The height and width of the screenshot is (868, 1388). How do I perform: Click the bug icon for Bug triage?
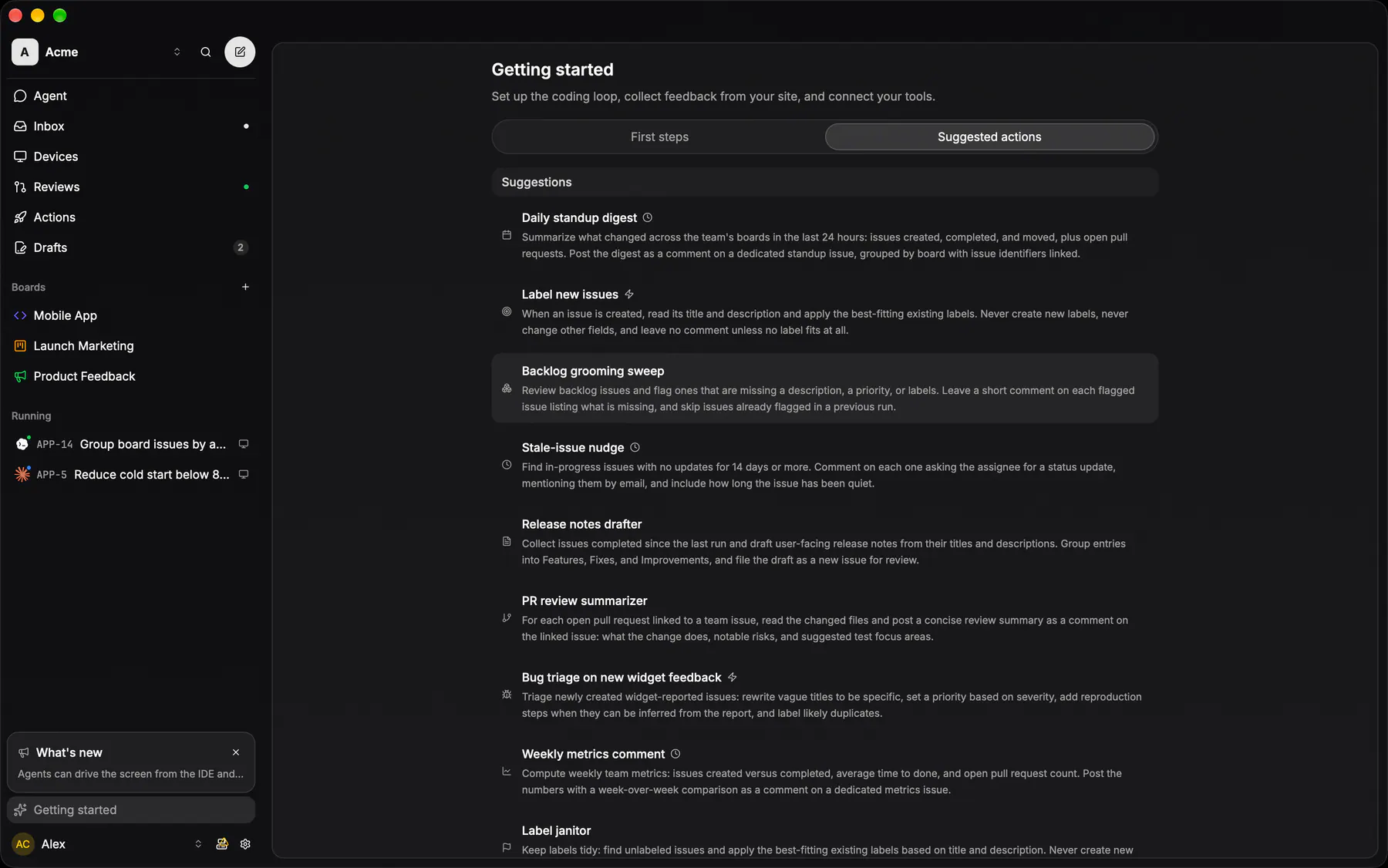click(507, 695)
